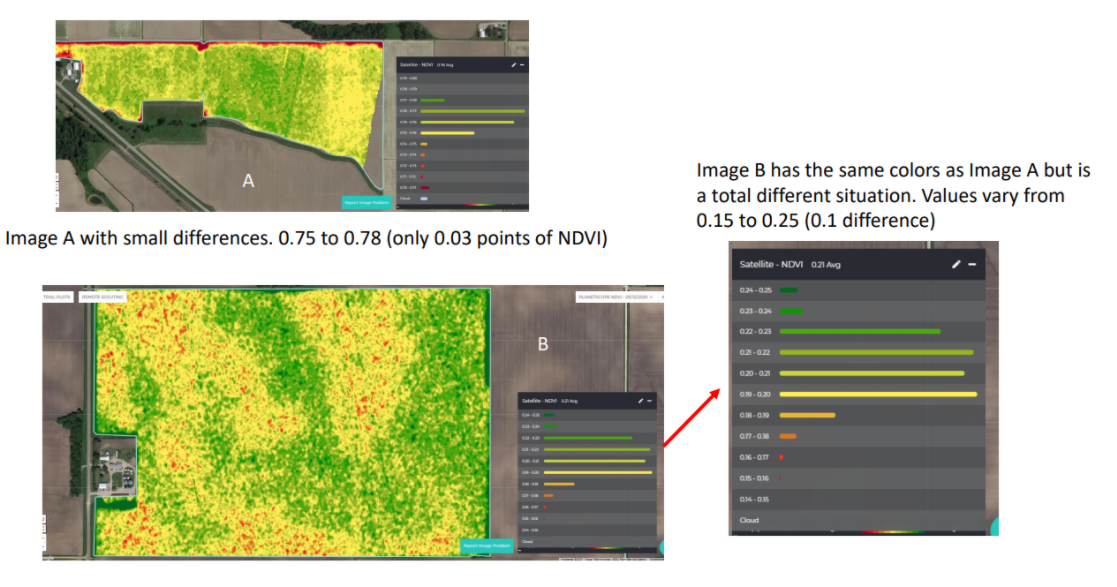Image resolution: width=1117 pixels, height=587 pixels.
Task: Click the dark green 0.24-0.25 bar swatch
Action: tap(789, 290)
